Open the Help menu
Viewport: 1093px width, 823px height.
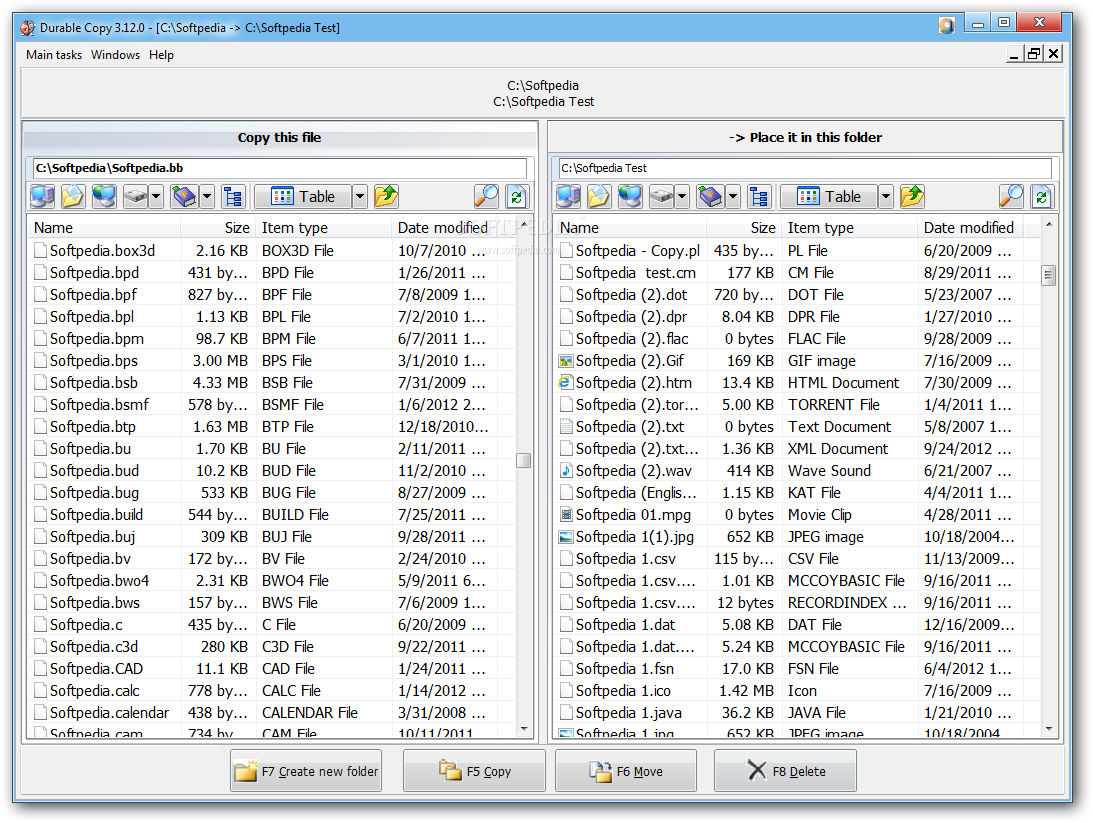(x=161, y=55)
